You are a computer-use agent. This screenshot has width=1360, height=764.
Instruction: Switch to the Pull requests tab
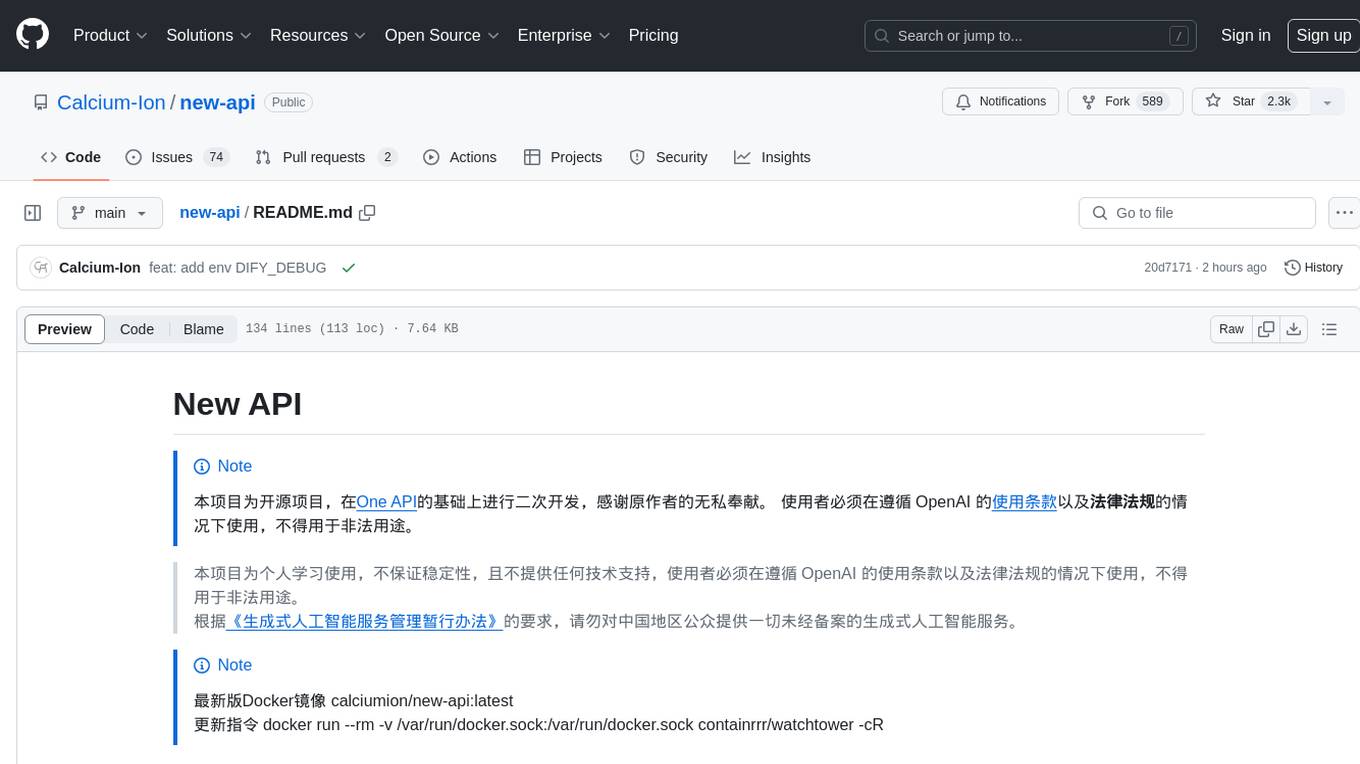326,157
